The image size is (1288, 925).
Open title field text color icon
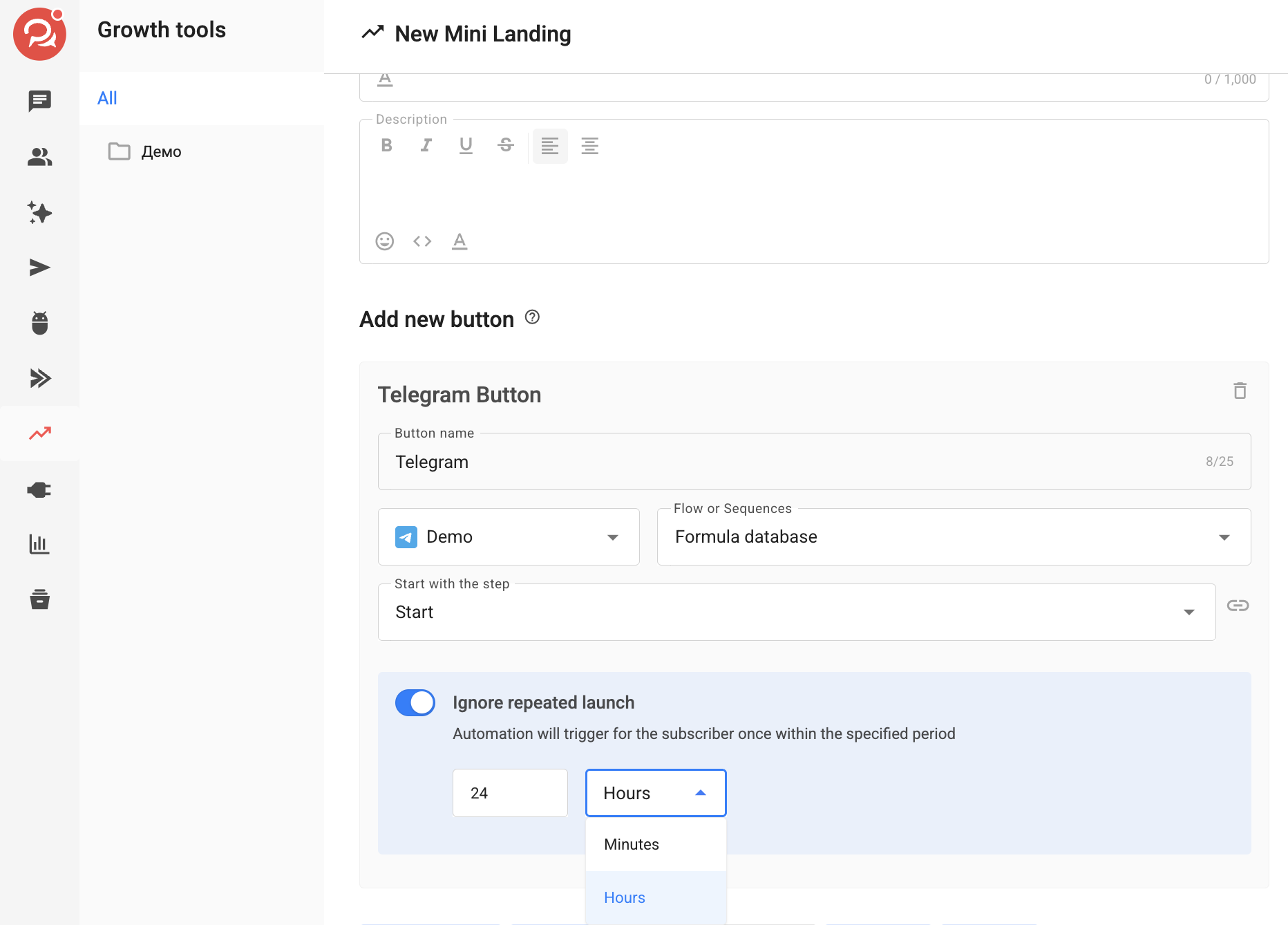coord(385,80)
